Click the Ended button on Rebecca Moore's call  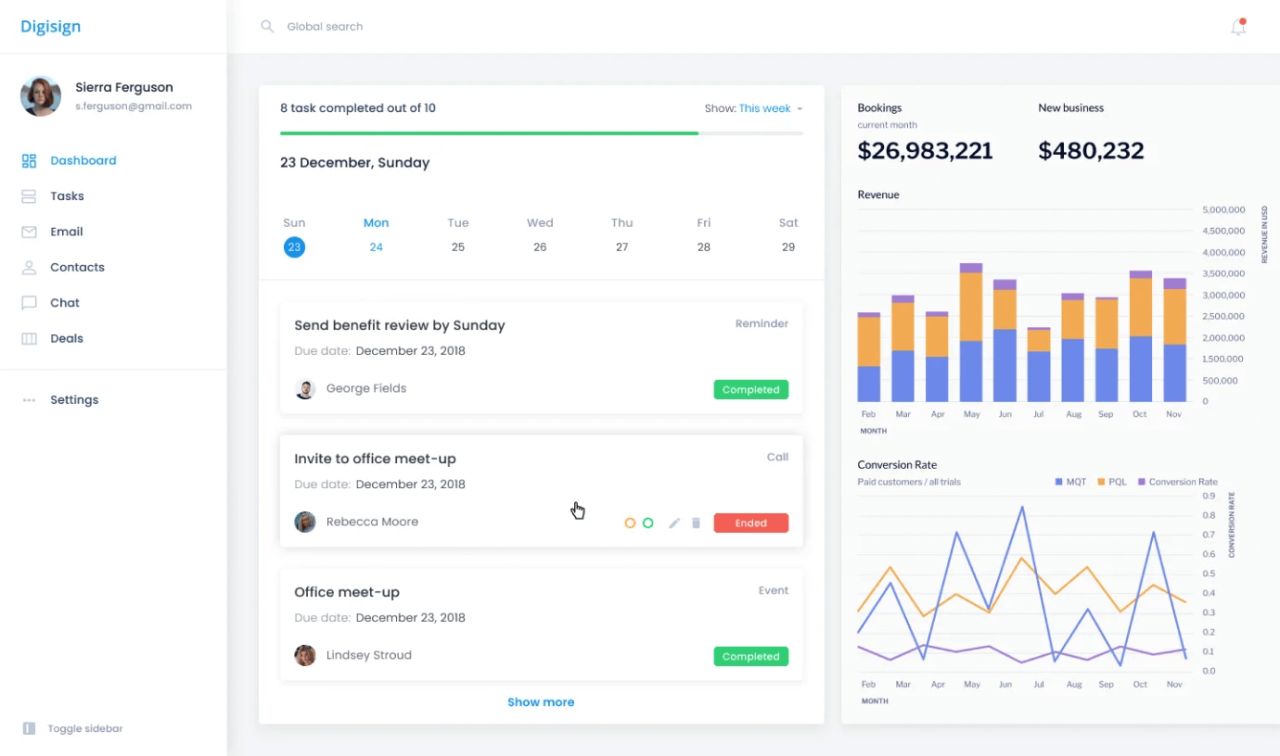(x=750, y=522)
